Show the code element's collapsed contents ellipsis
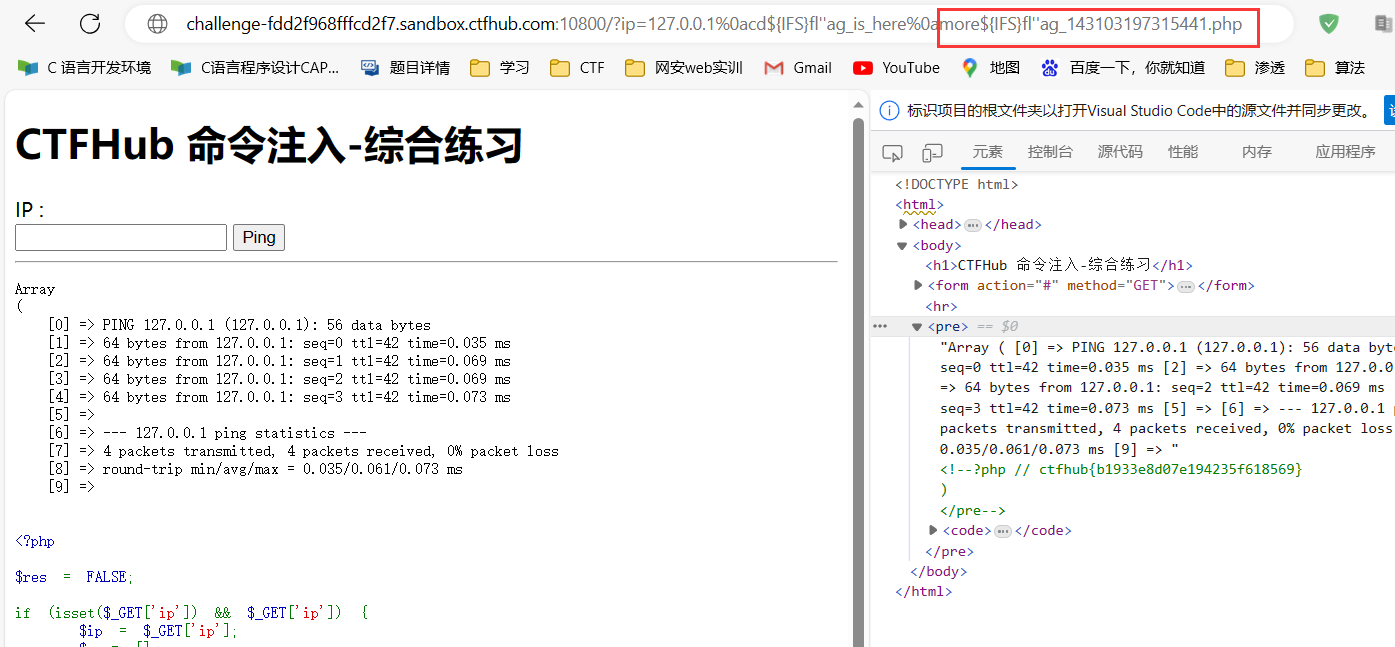The width and height of the screenshot is (1395, 647). click(x=1003, y=531)
